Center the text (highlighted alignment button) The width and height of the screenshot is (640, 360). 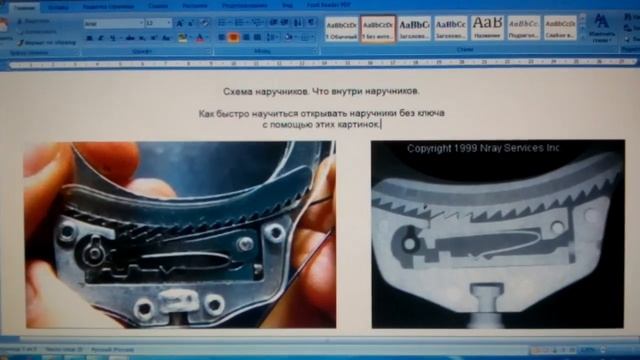(233, 38)
